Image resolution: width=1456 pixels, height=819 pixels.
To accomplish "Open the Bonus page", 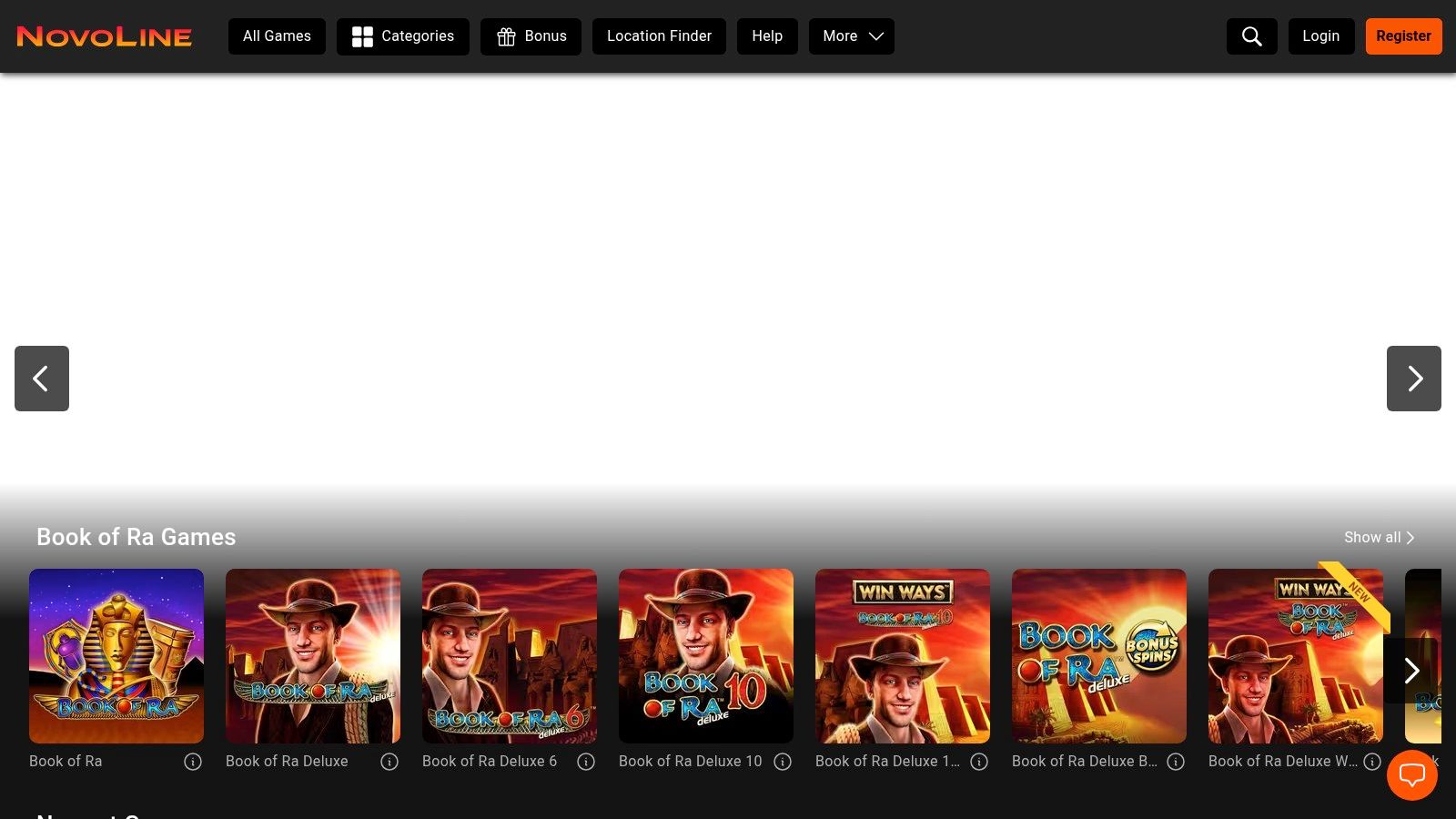I will [x=531, y=36].
